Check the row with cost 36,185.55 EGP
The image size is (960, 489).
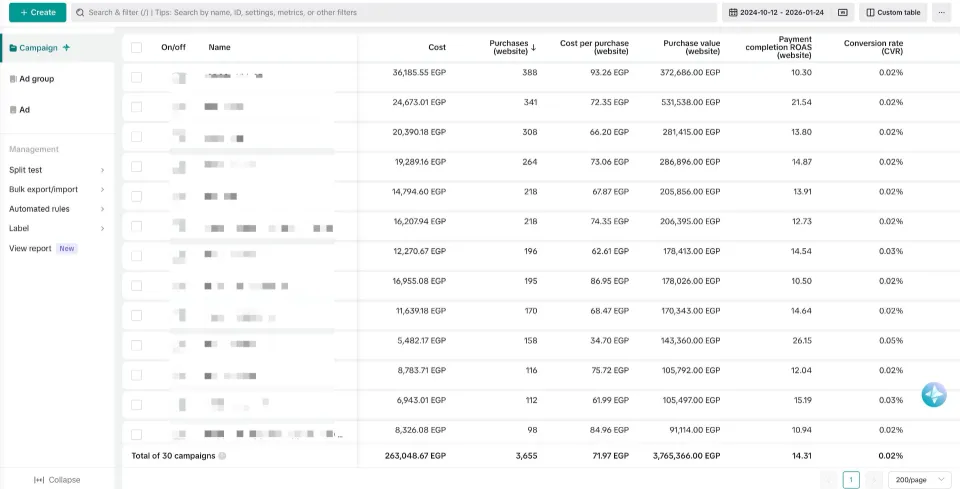click(137, 77)
